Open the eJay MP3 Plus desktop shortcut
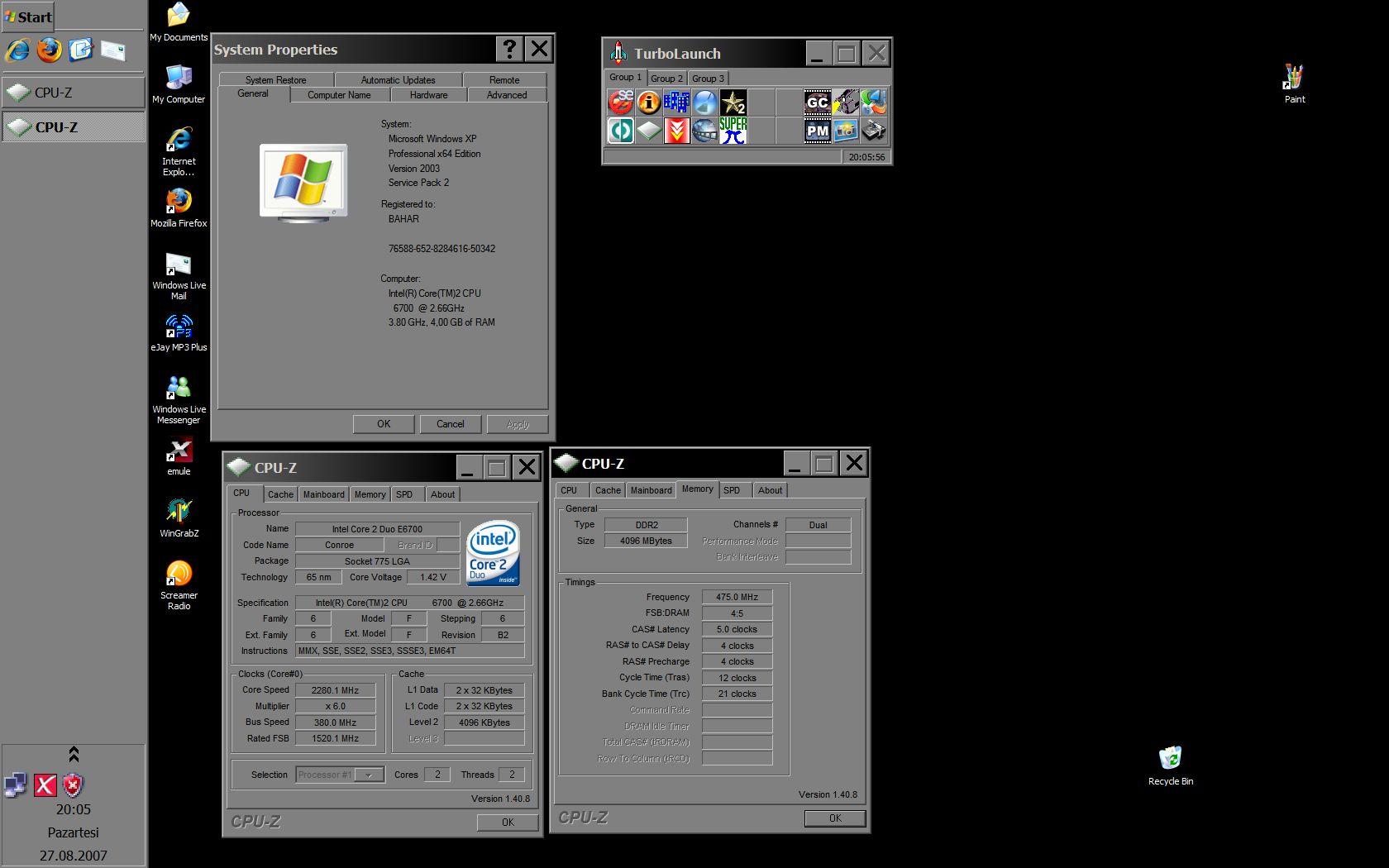Screen dimensions: 1389x868 click(179, 332)
